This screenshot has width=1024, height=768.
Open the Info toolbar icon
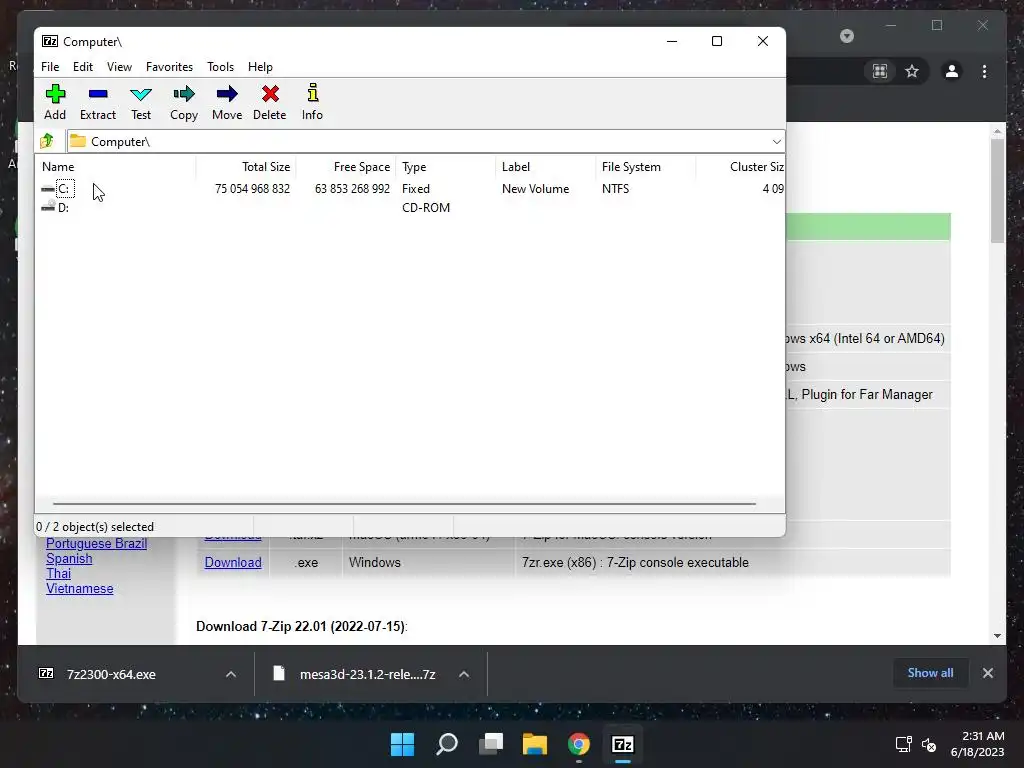coord(312,103)
